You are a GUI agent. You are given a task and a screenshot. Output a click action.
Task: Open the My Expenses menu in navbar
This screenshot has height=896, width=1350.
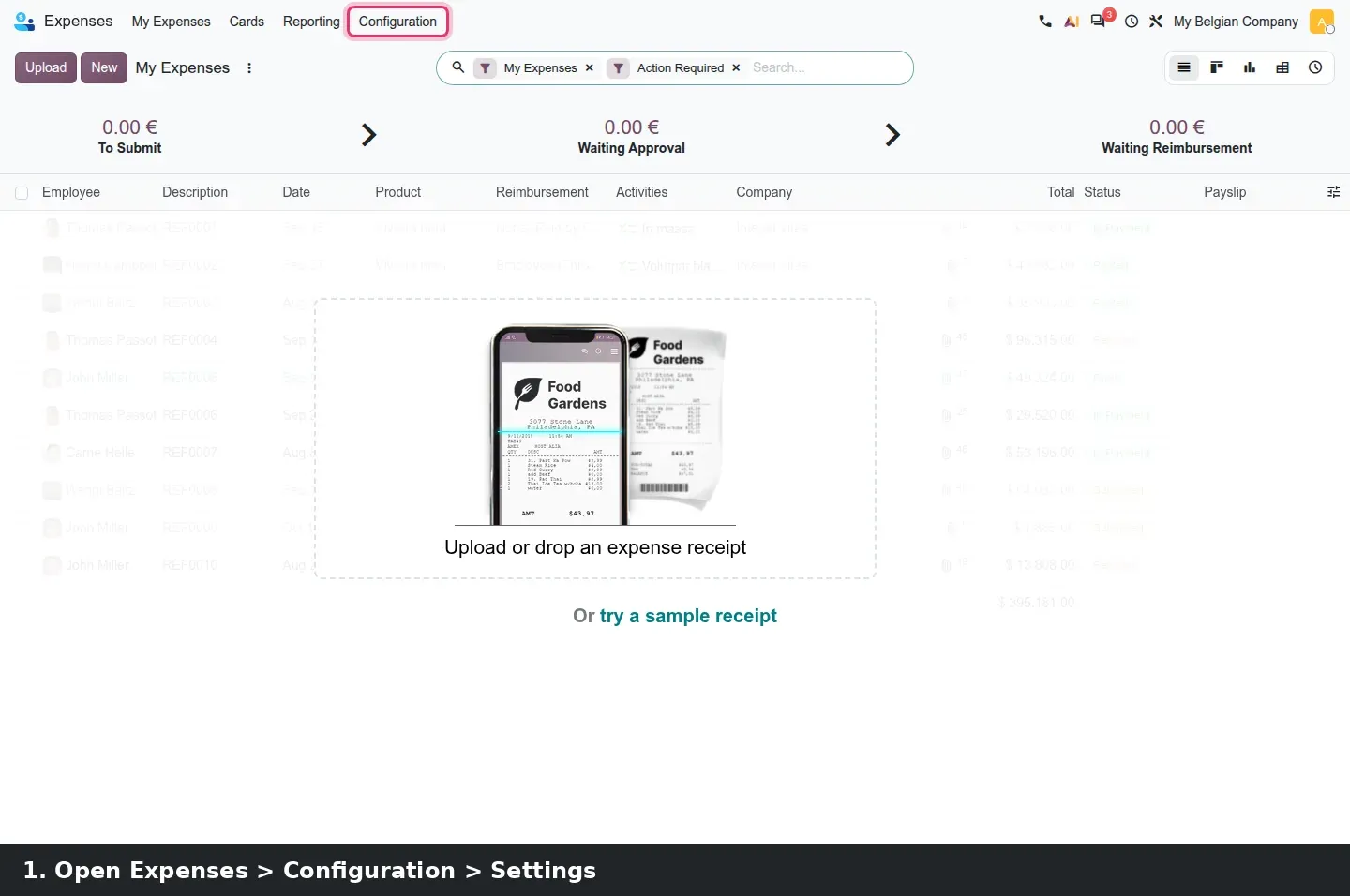point(171,22)
